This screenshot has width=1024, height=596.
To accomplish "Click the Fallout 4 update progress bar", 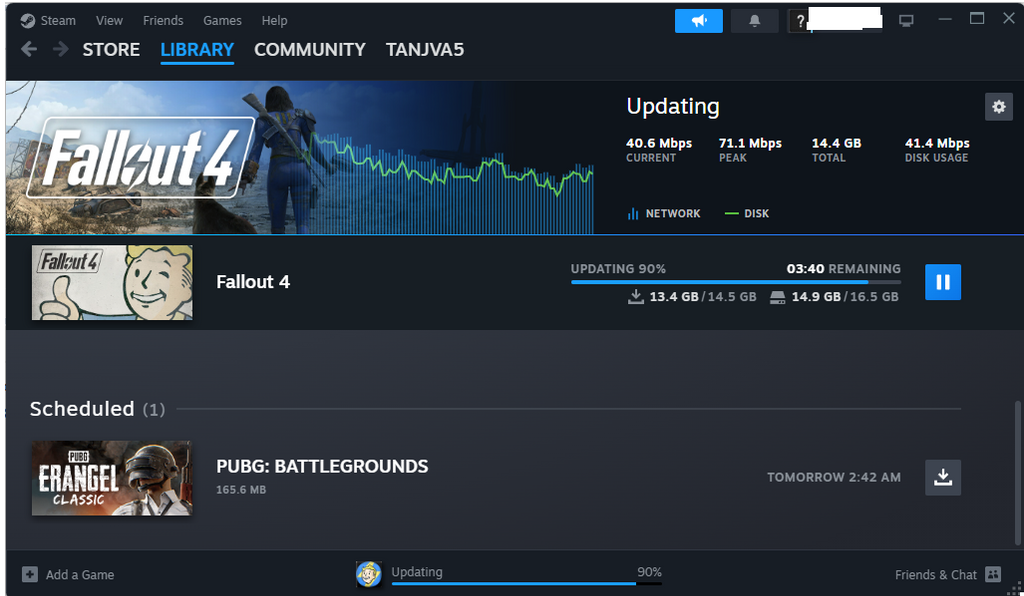I will (735, 282).
